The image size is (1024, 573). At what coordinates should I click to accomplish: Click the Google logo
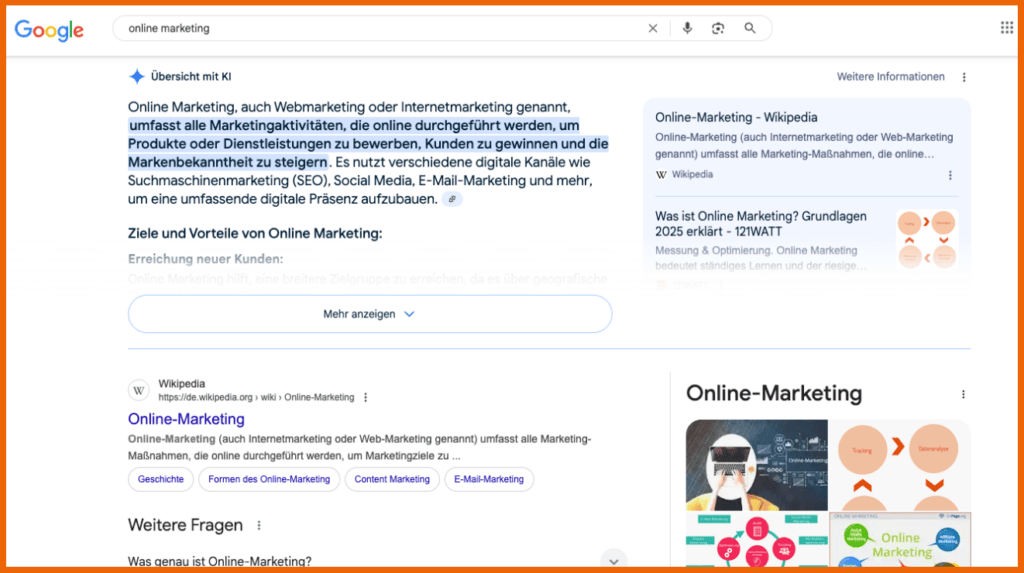click(x=49, y=29)
